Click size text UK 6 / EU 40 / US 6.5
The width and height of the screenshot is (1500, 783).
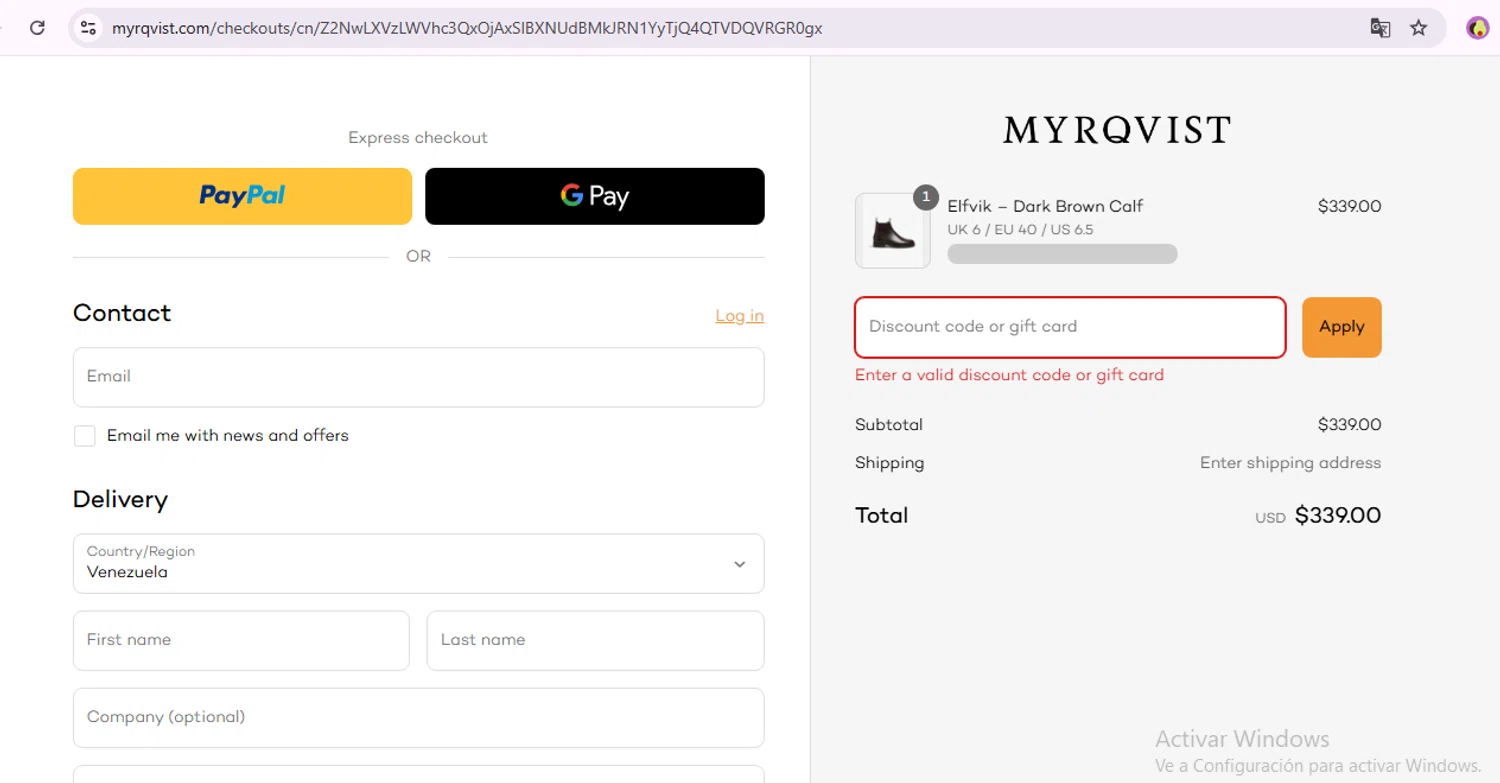[1020, 230]
